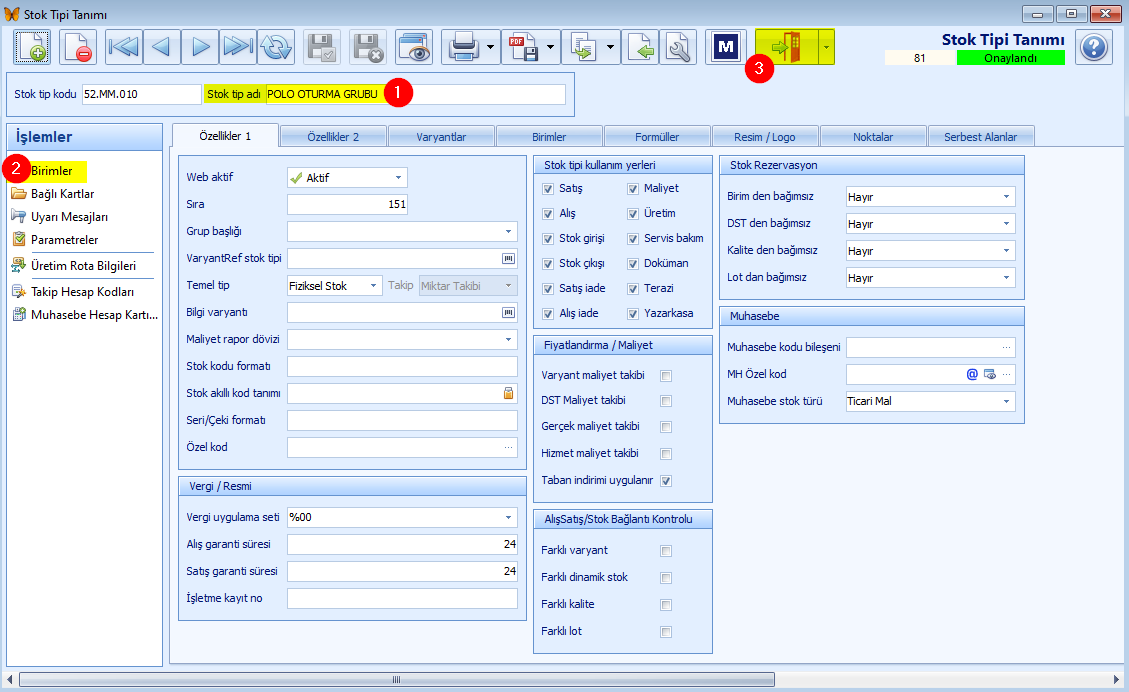
Task: Open the help question mark icon
Action: 1094,48
